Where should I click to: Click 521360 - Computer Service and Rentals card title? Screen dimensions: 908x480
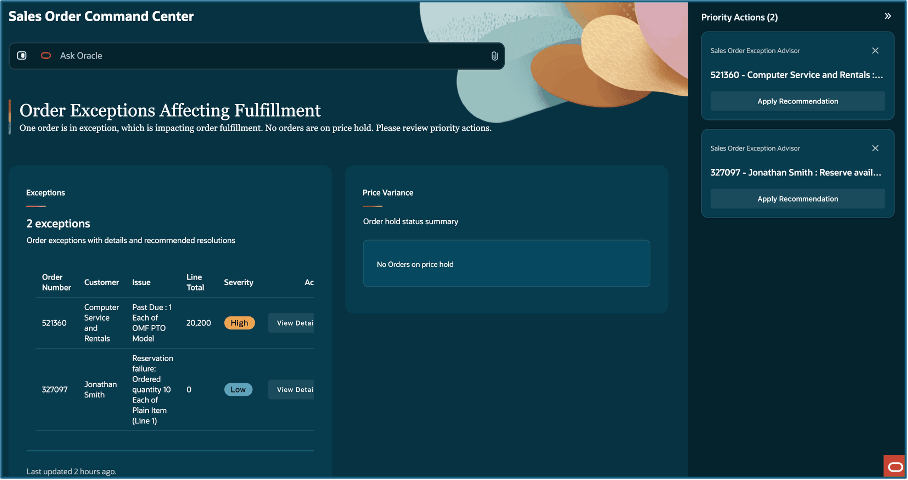[796, 75]
